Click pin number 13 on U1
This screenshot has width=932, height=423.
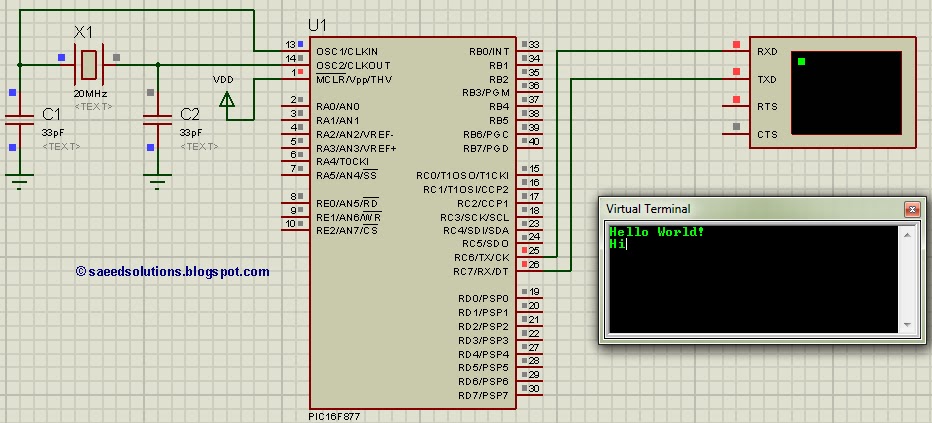[x=290, y=45]
